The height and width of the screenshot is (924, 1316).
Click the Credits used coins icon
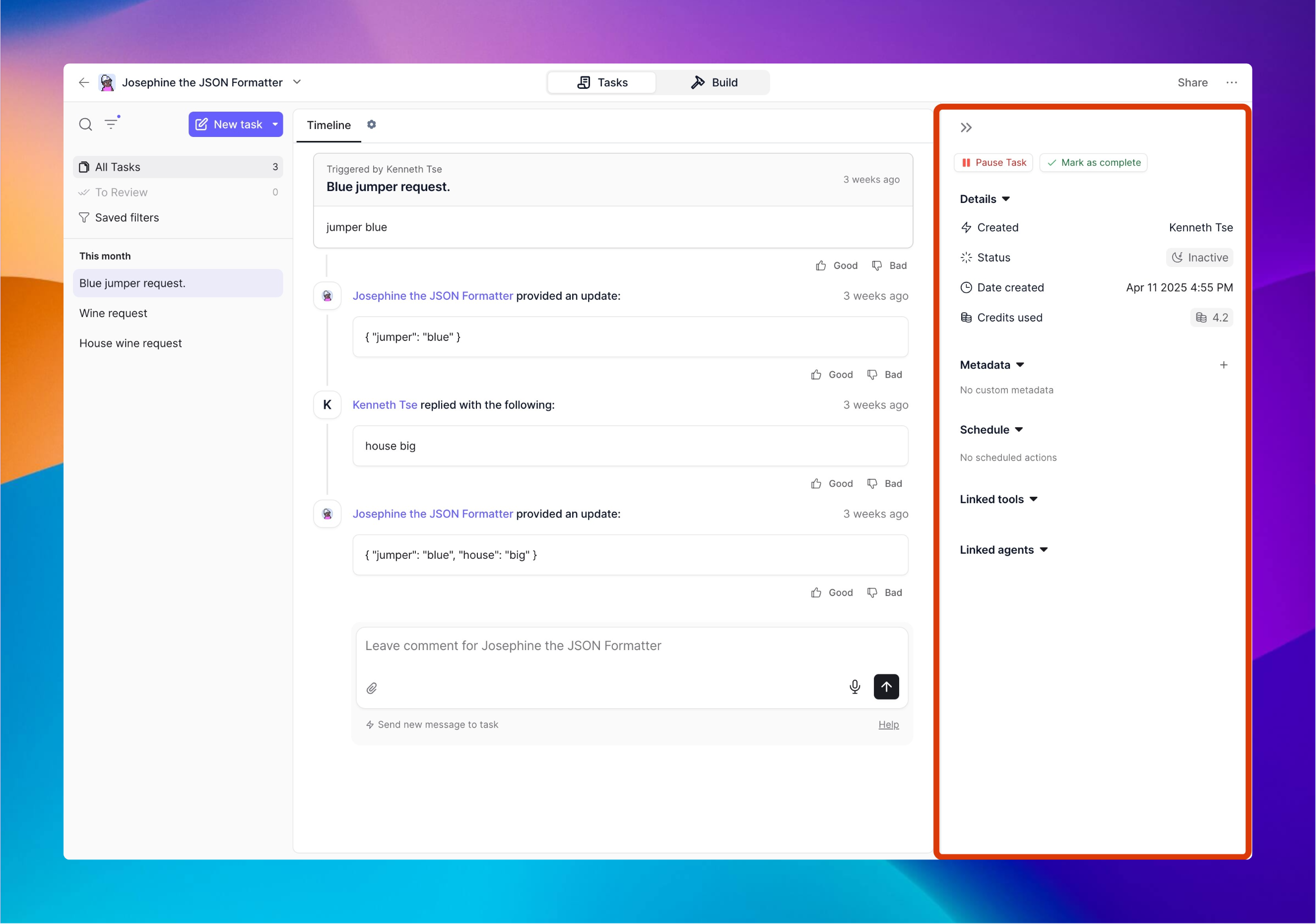tap(966, 318)
